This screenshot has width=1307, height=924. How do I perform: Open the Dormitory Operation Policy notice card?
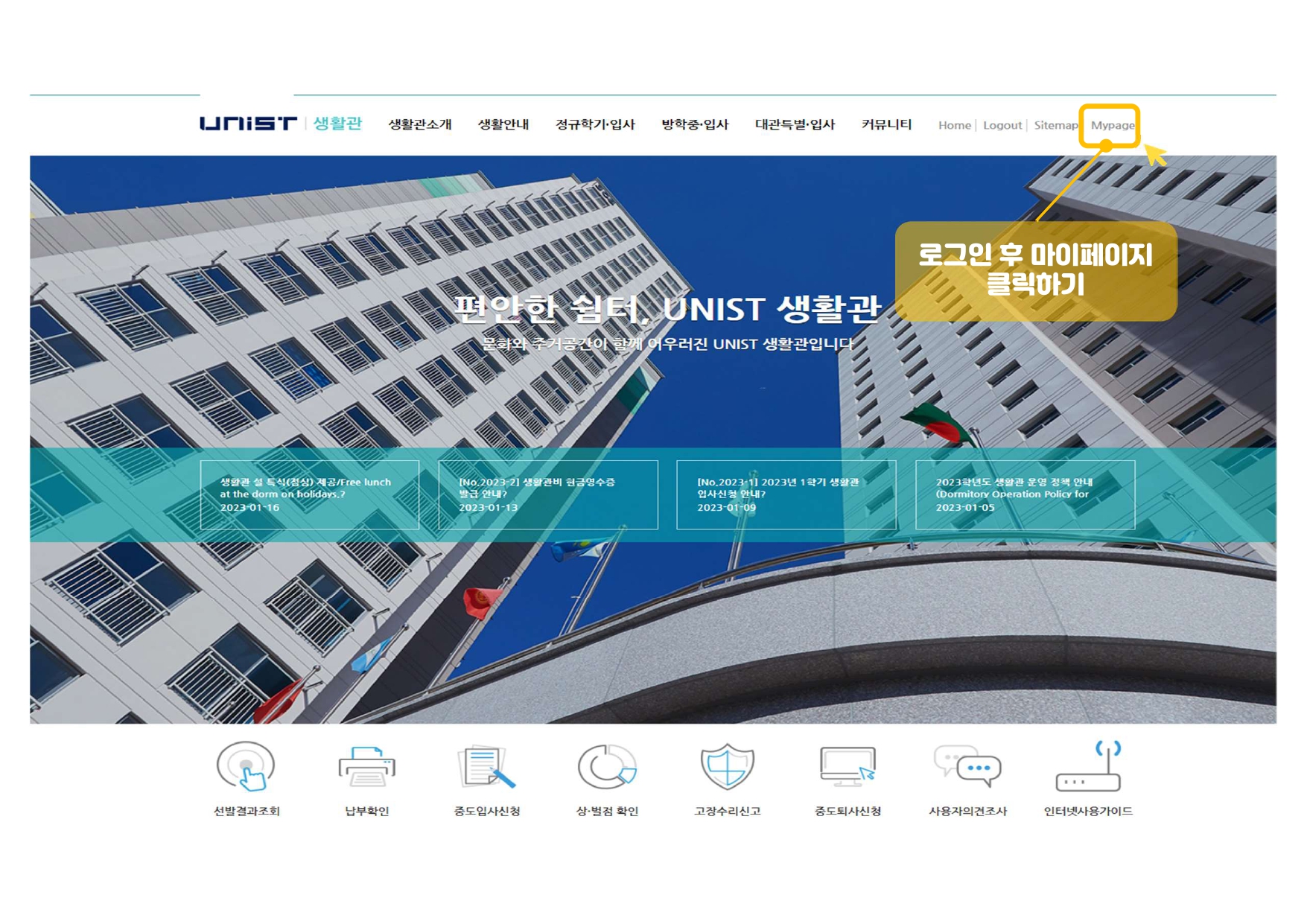click(x=1025, y=494)
